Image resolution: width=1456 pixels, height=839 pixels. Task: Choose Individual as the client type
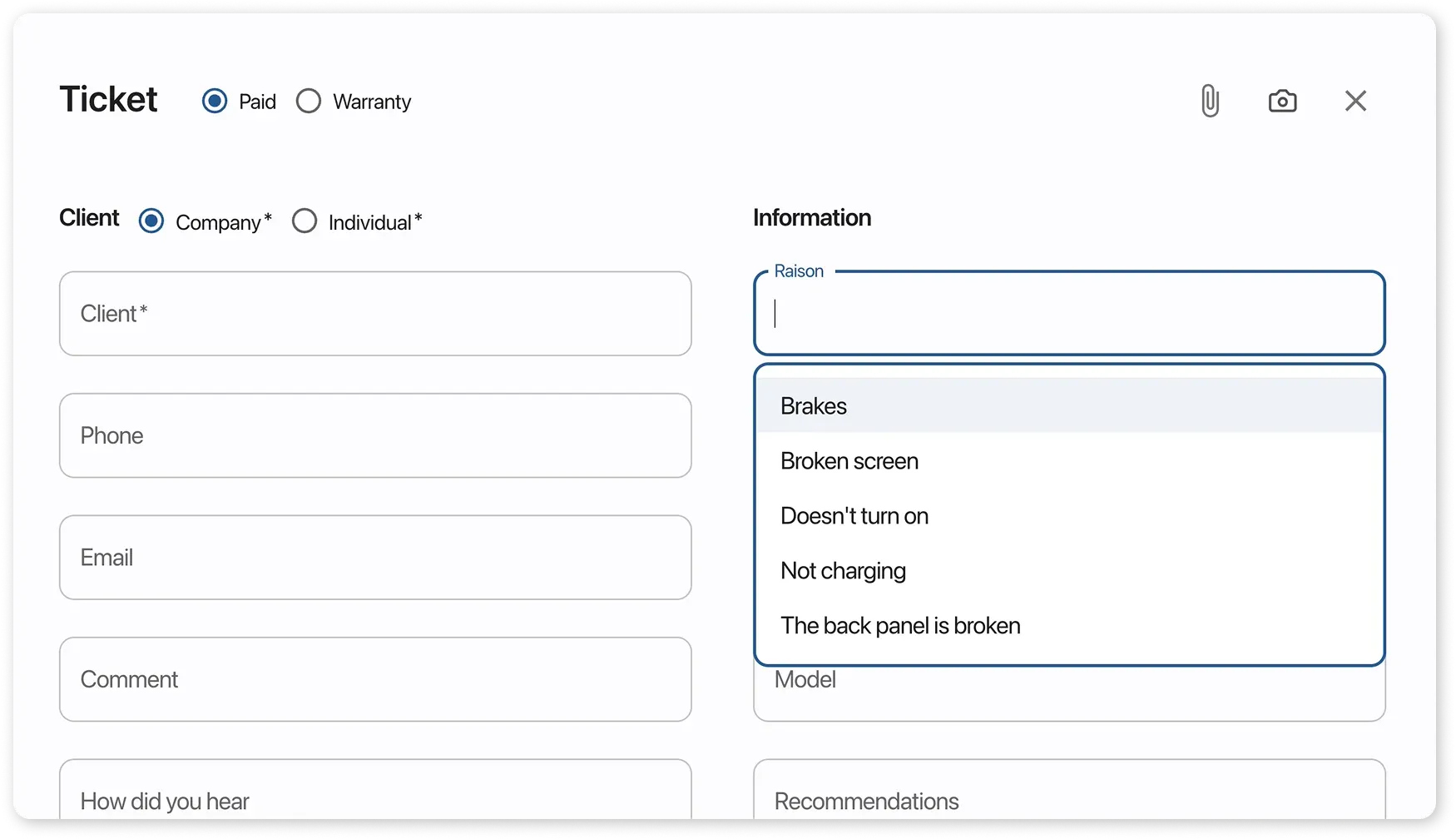[305, 220]
